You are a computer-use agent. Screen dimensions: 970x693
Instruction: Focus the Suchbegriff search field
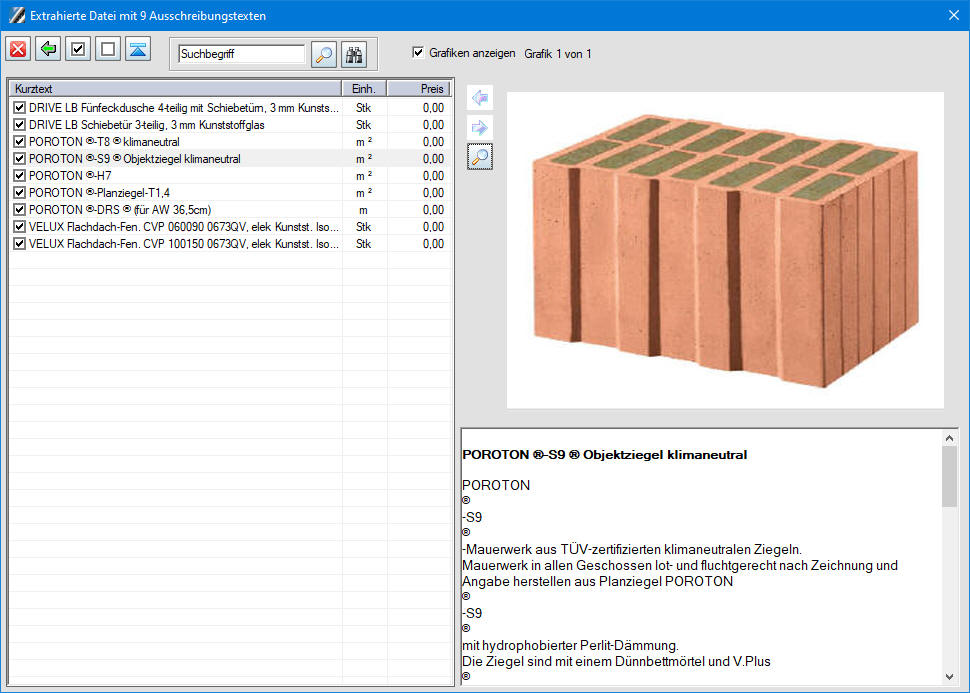[241, 54]
